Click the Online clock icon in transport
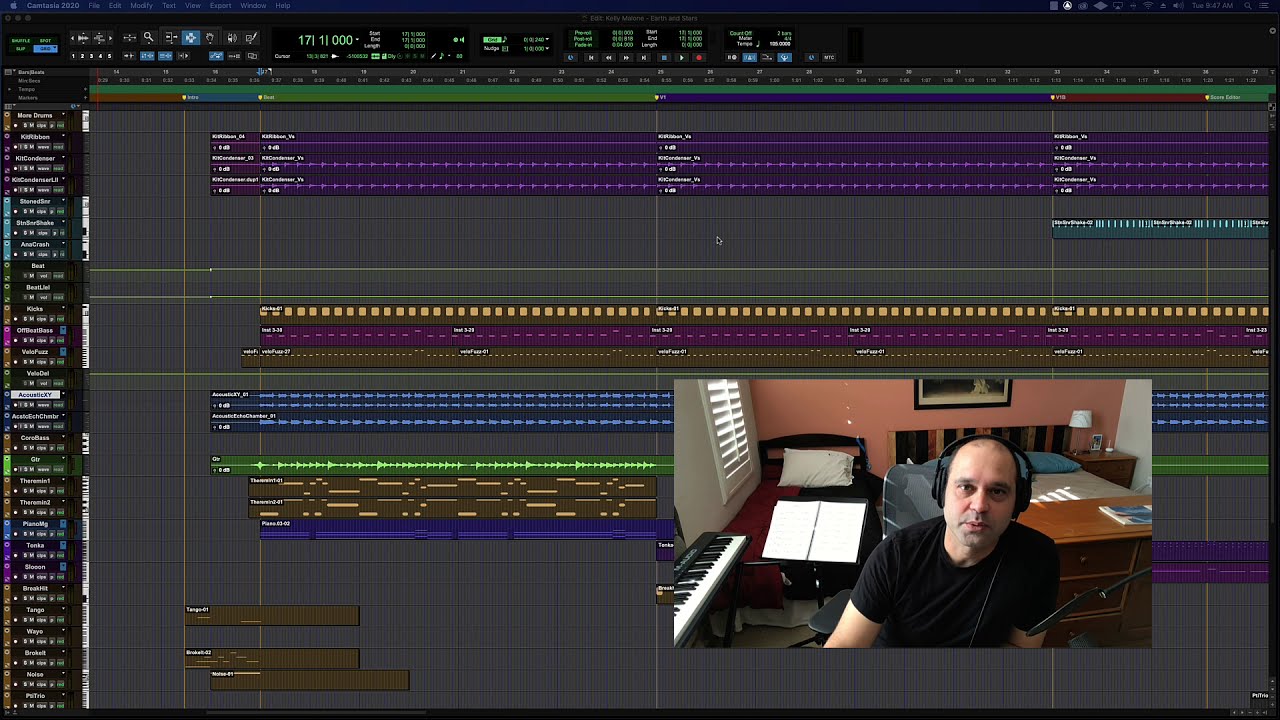 click(571, 58)
